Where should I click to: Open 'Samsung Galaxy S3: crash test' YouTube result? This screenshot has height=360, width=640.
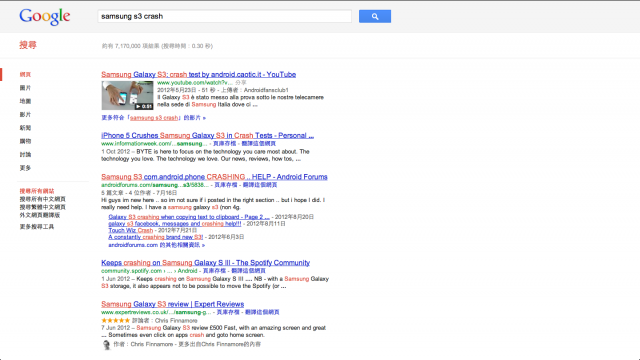[198, 74]
